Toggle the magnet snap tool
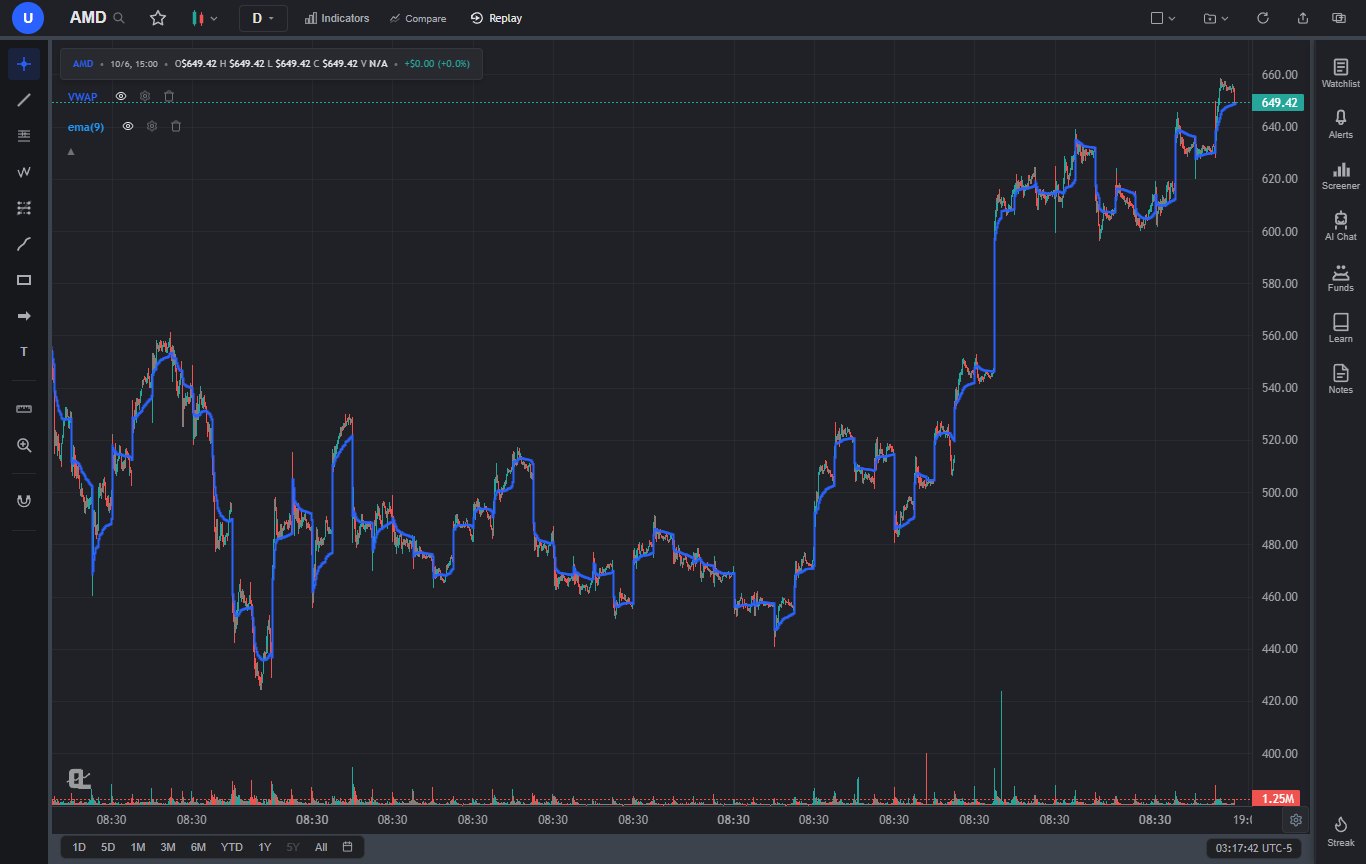 point(24,501)
